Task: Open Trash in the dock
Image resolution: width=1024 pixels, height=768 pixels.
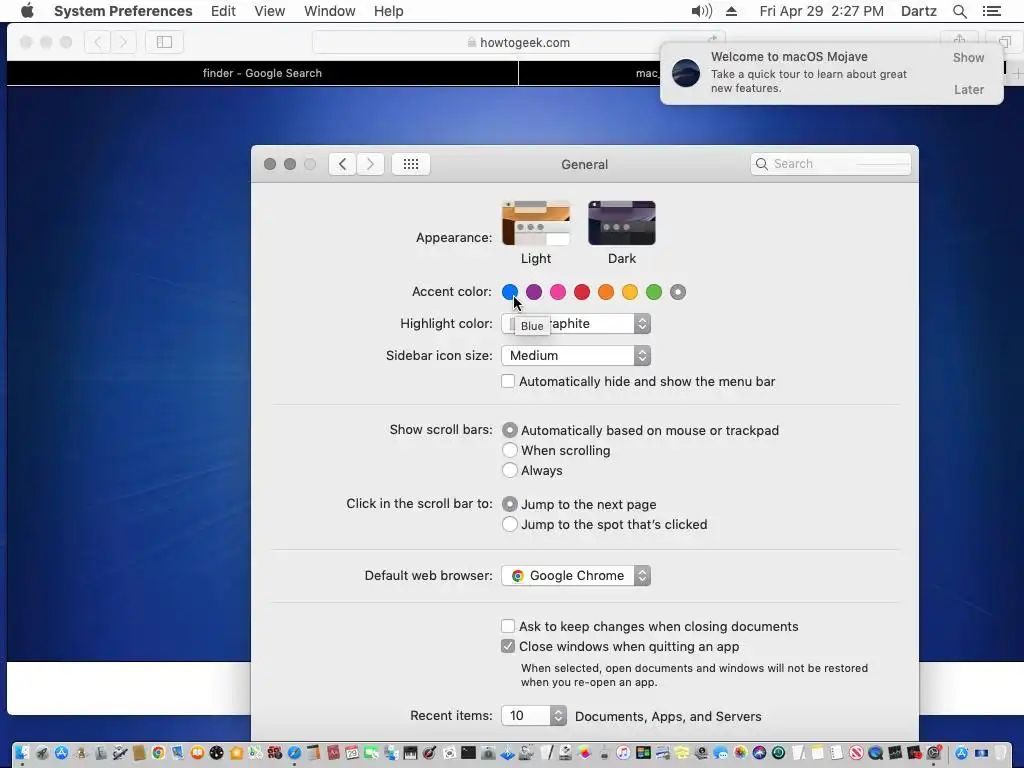Action: tap(1000, 753)
